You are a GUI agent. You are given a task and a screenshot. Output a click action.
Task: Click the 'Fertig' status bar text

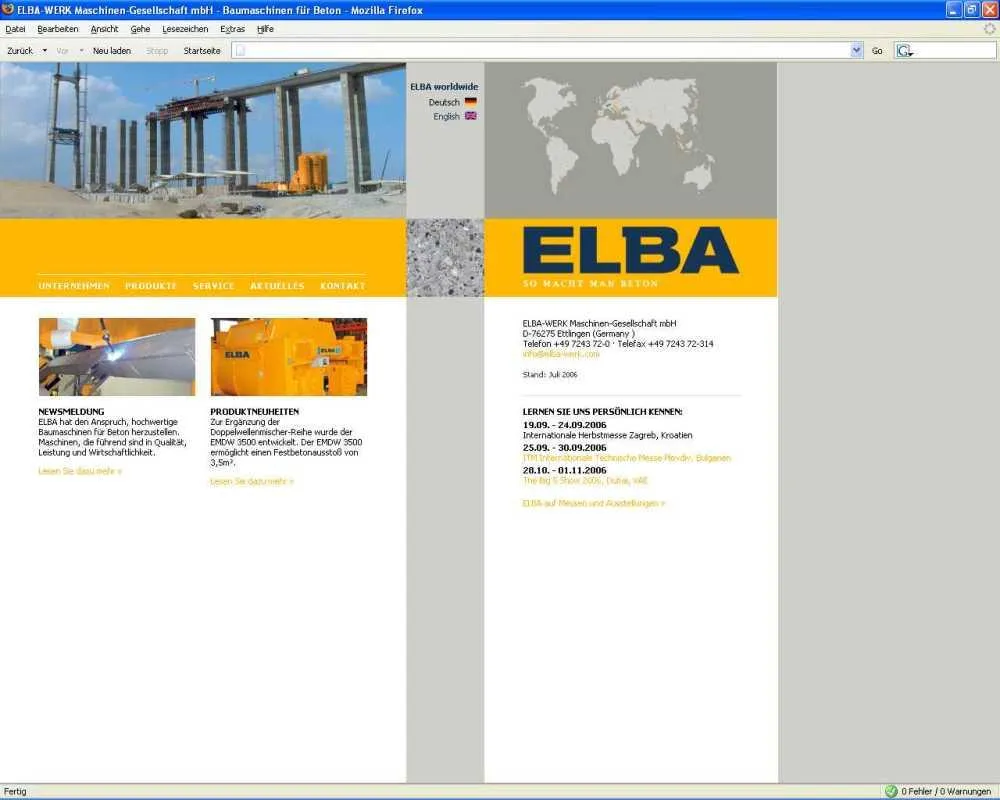[15, 791]
